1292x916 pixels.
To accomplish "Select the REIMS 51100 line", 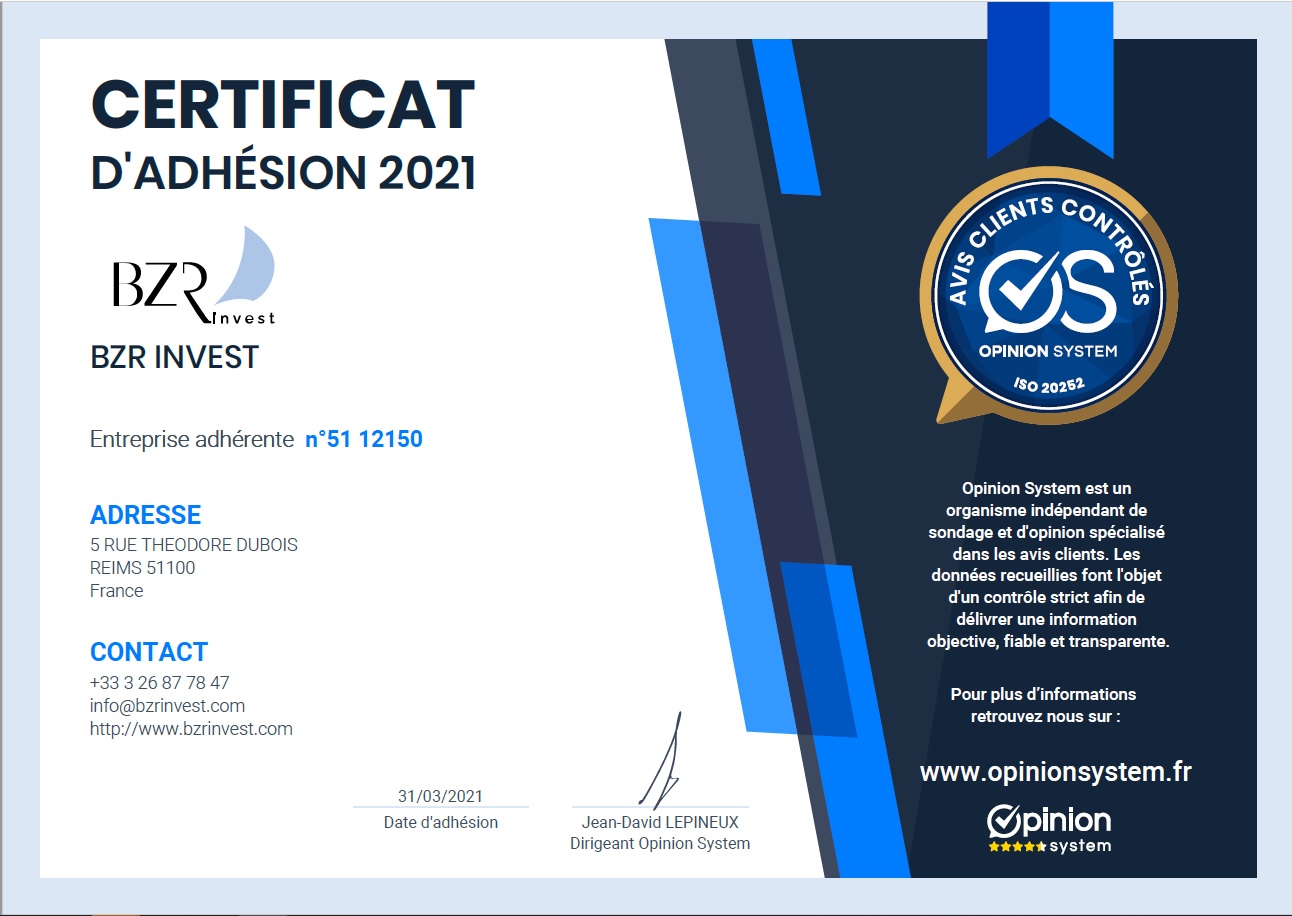I will pos(143,568).
